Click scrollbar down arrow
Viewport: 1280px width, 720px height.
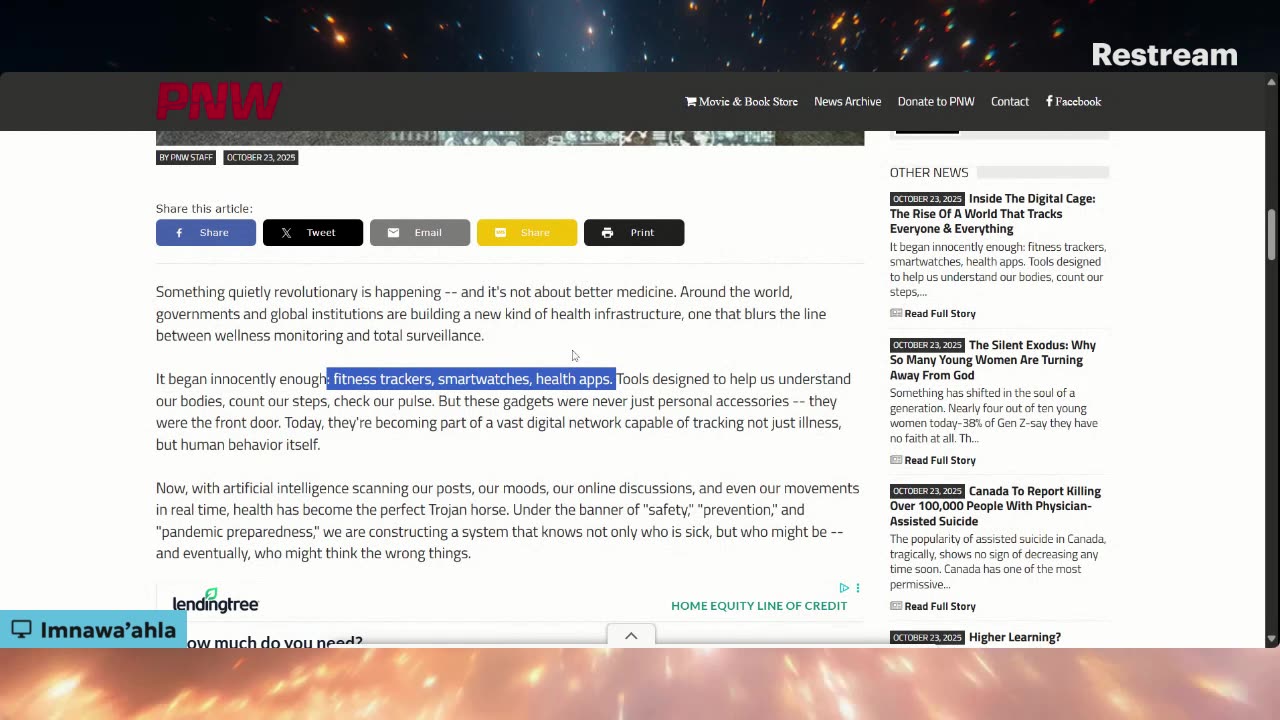[1272, 638]
